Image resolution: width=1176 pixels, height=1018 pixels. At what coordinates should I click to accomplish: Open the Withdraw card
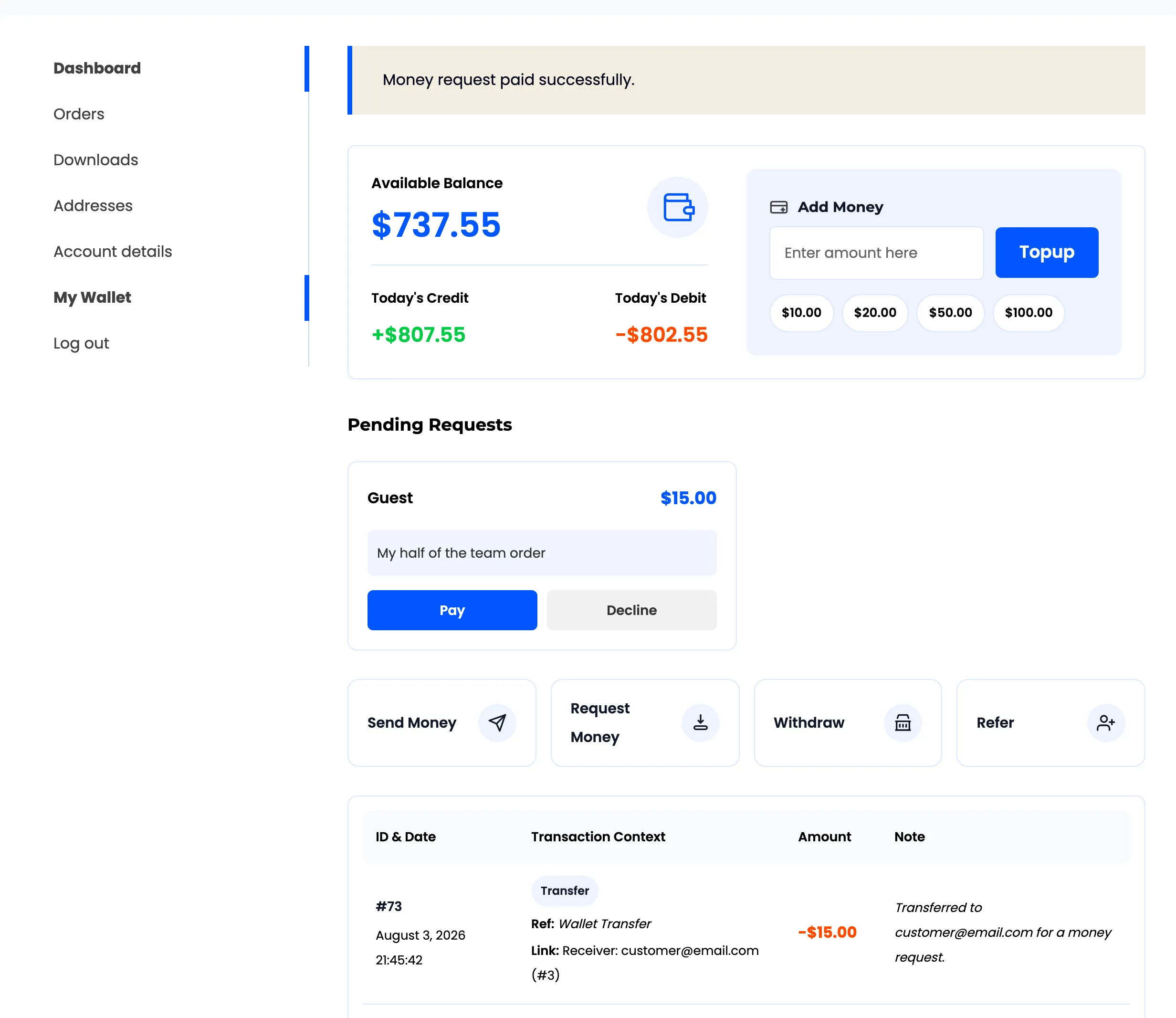point(848,722)
